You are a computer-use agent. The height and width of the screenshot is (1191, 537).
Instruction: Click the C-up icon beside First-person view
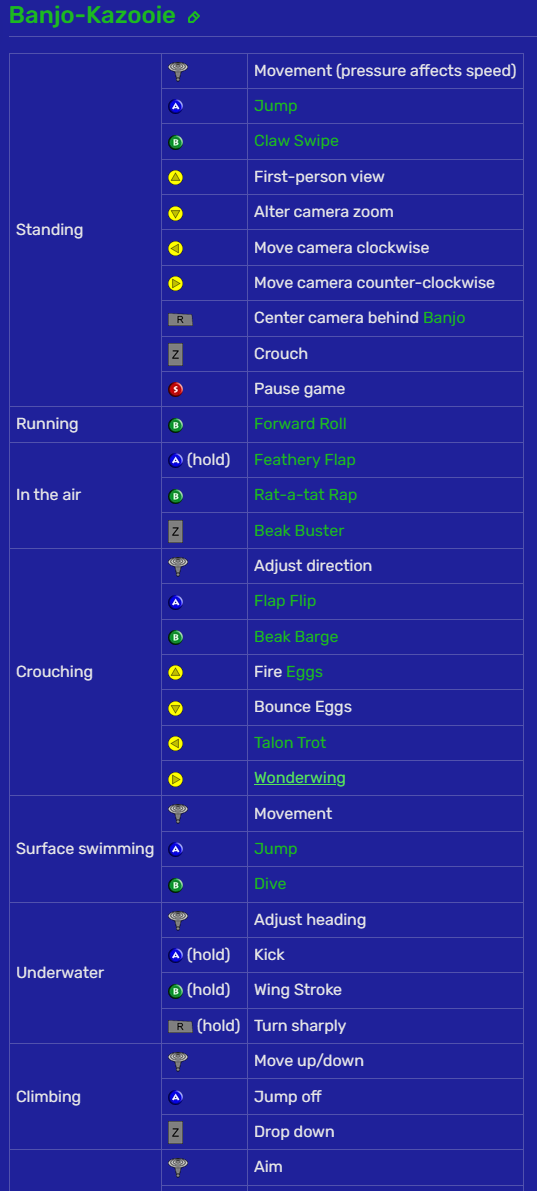[x=175, y=178]
